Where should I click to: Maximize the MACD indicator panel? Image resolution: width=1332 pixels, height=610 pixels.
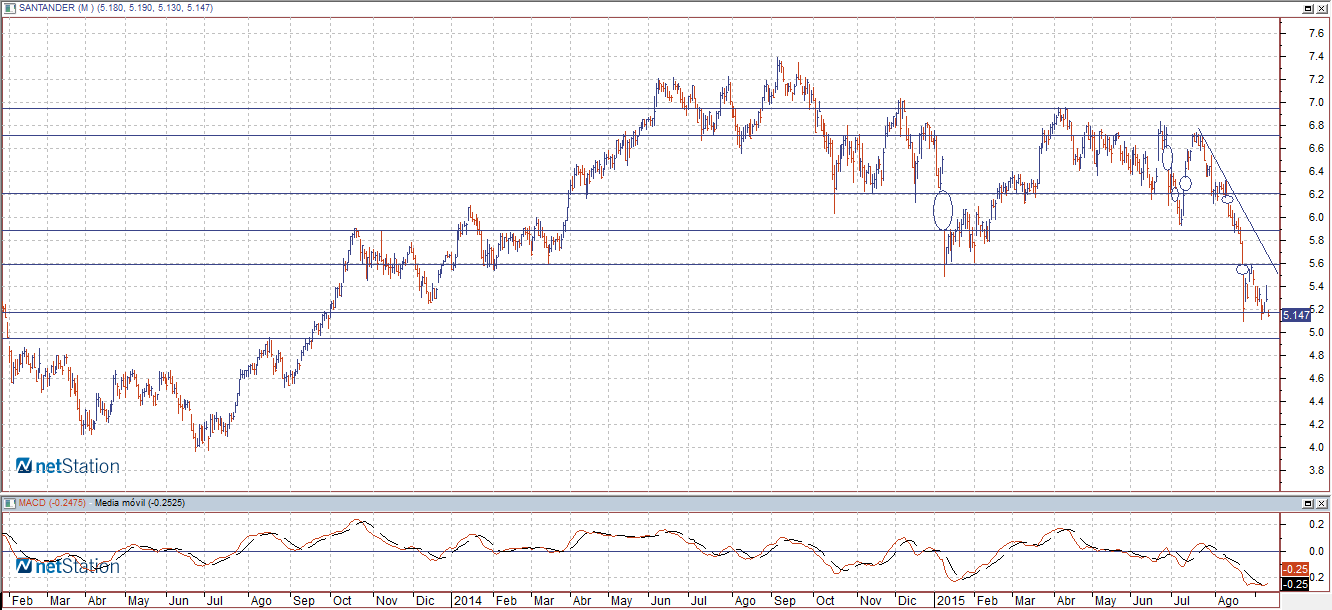point(1308,502)
